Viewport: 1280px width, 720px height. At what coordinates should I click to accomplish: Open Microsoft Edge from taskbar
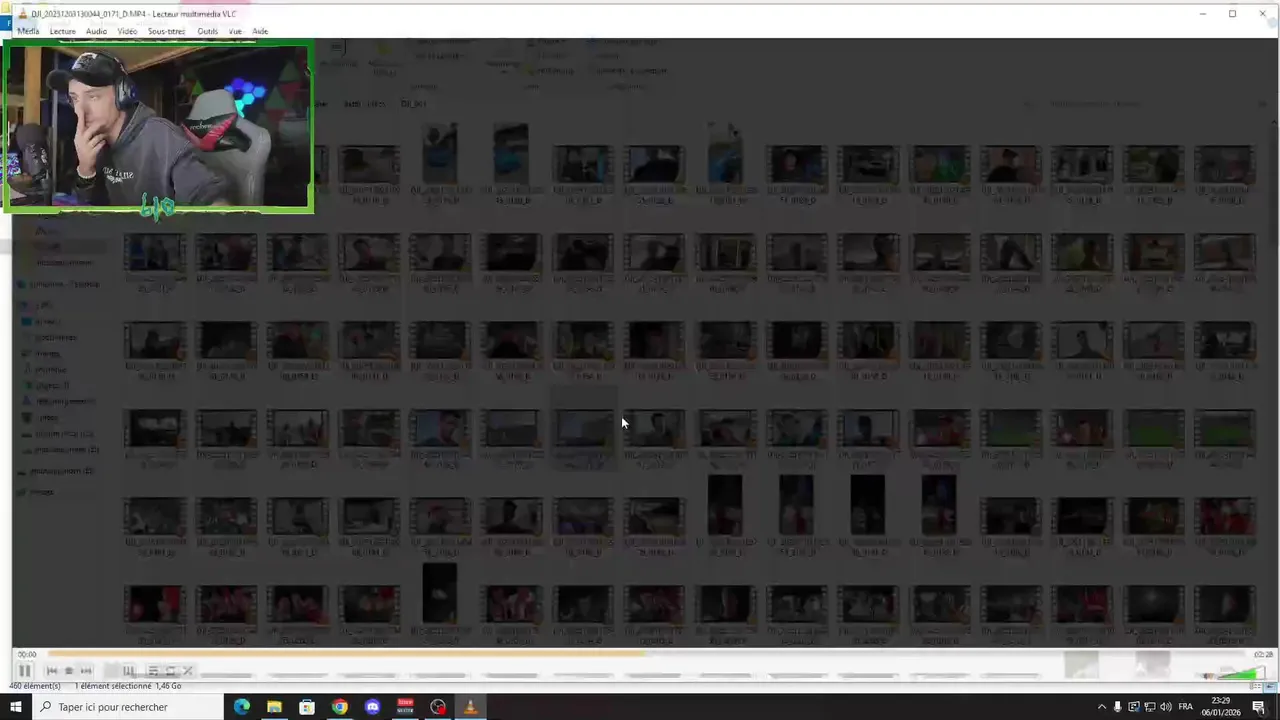click(x=242, y=707)
